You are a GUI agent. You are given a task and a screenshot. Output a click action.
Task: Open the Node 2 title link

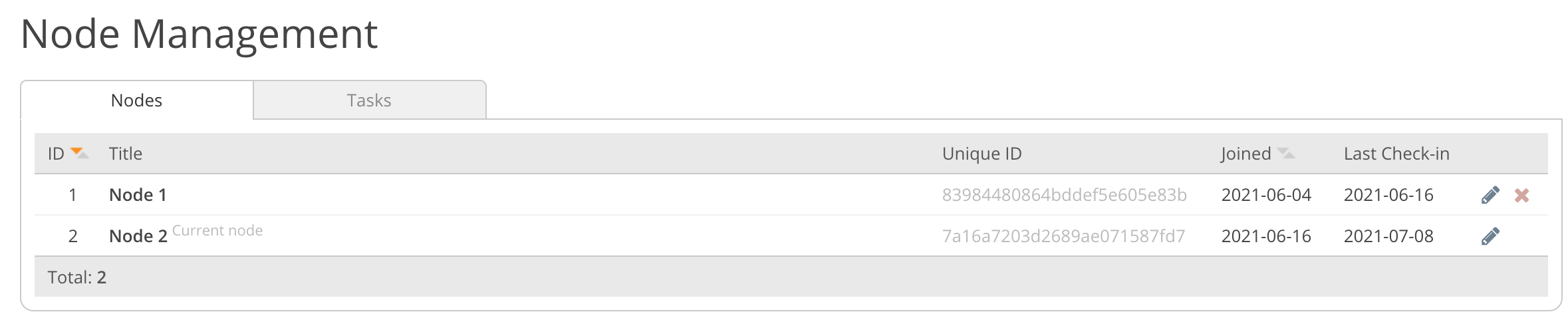[138, 236]
